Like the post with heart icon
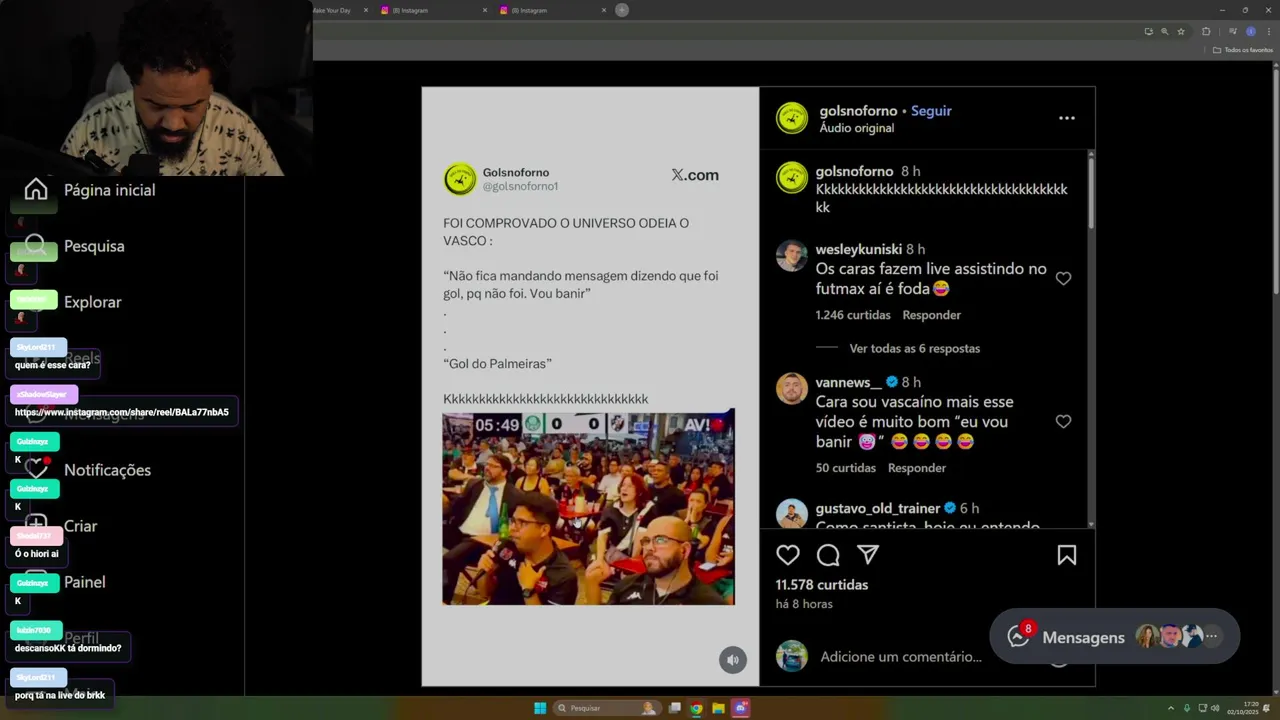The width and height of the screenshot is (1280, 720). (788, 555)
